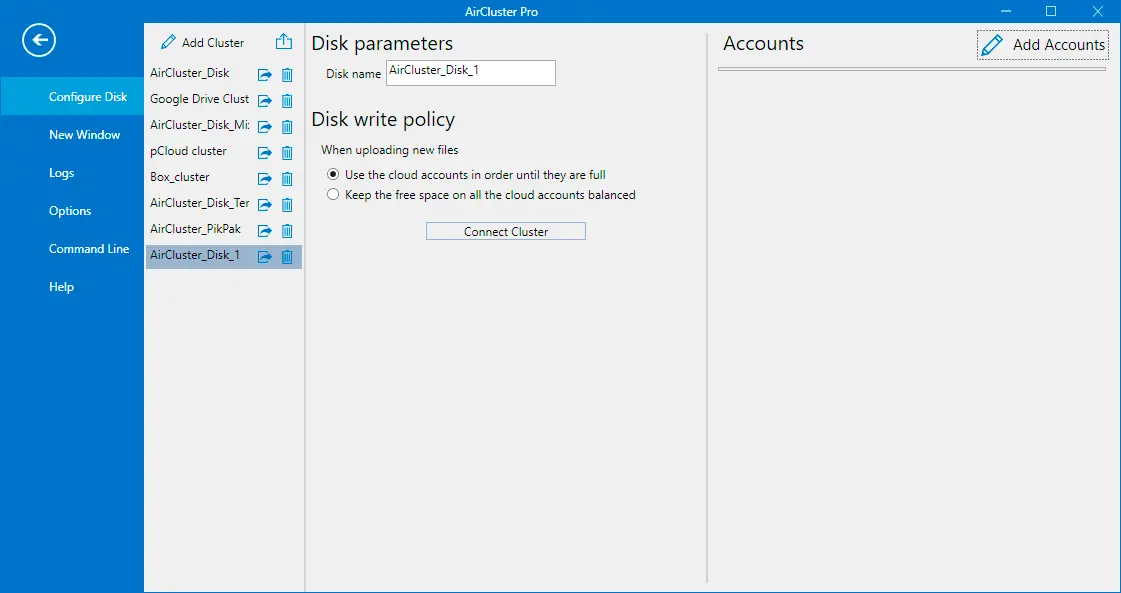Go to Options in sidebar
The image size is (1121, 593).
pyautogui.click(x=72, y=210)
